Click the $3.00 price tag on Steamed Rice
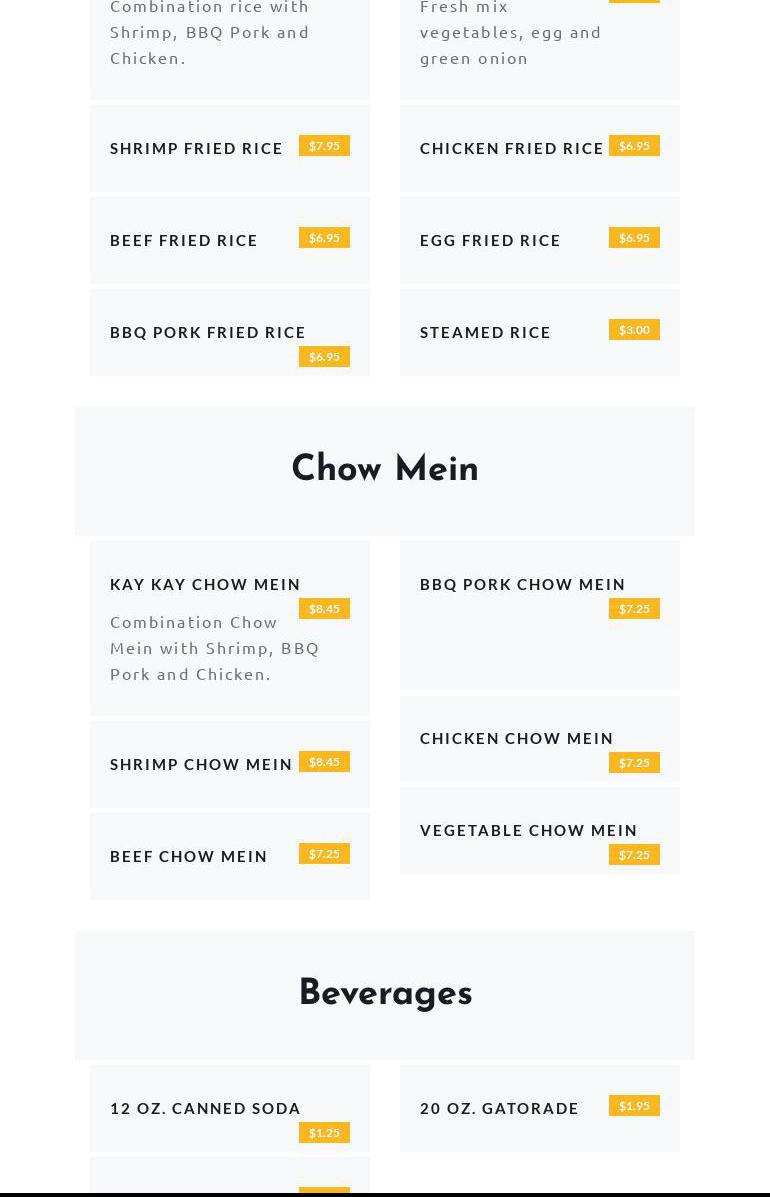The width and height of the screenshot is (770, 1197). click(634, 330)
